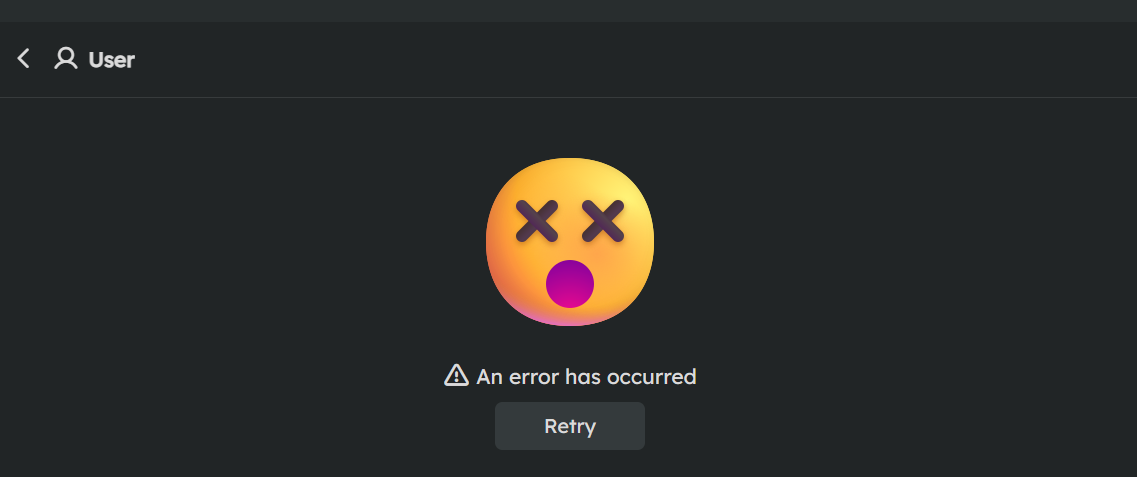Retry loading the page
This screenshot has width=1137, height=477.
point(570,426)
